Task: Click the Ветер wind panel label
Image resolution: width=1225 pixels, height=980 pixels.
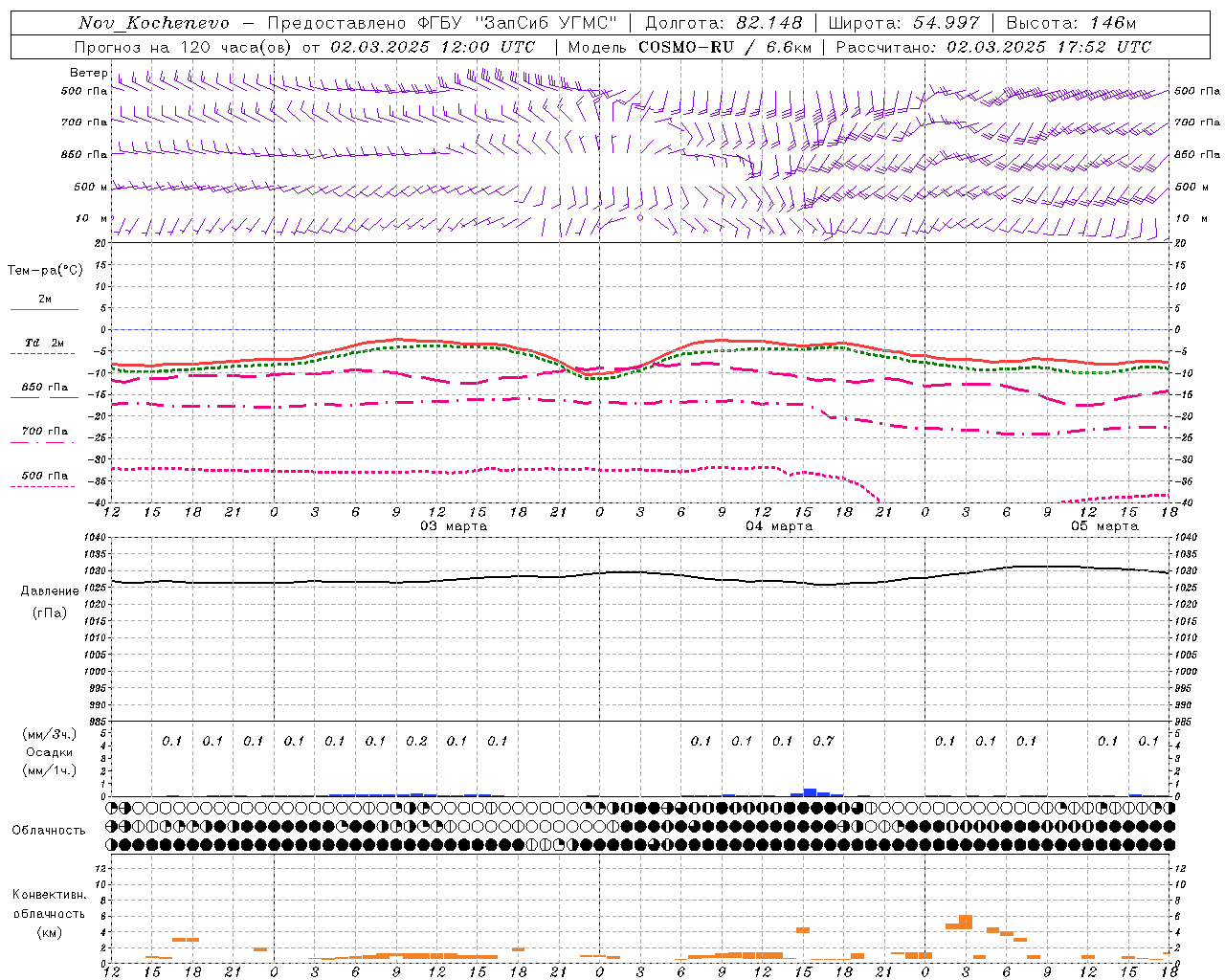Action: [x=88, y=73]
